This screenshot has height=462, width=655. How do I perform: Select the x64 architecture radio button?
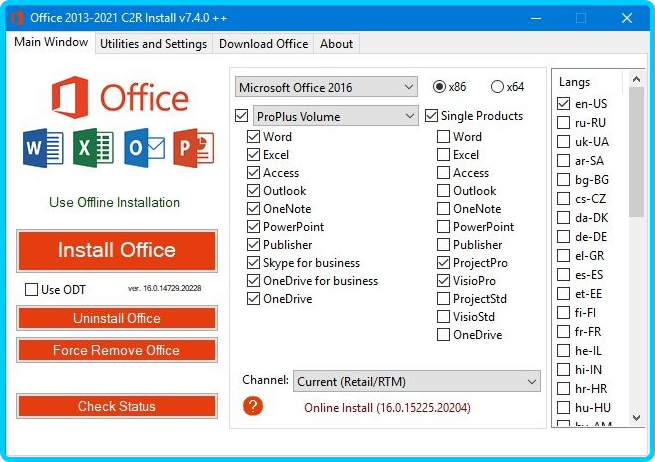[x=497, y=86]
